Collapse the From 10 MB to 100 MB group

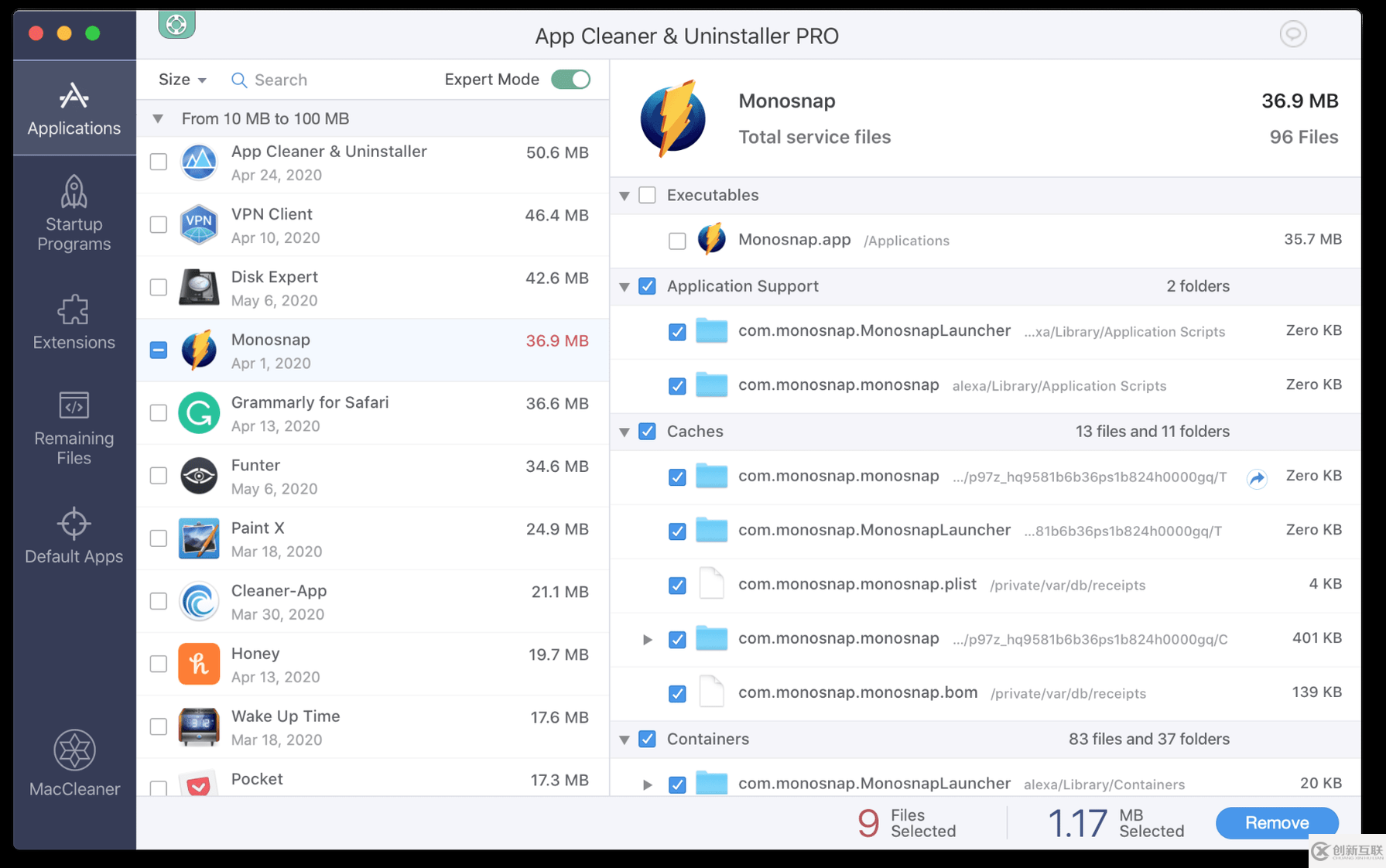pyautogui.click(x=157, y=118)
